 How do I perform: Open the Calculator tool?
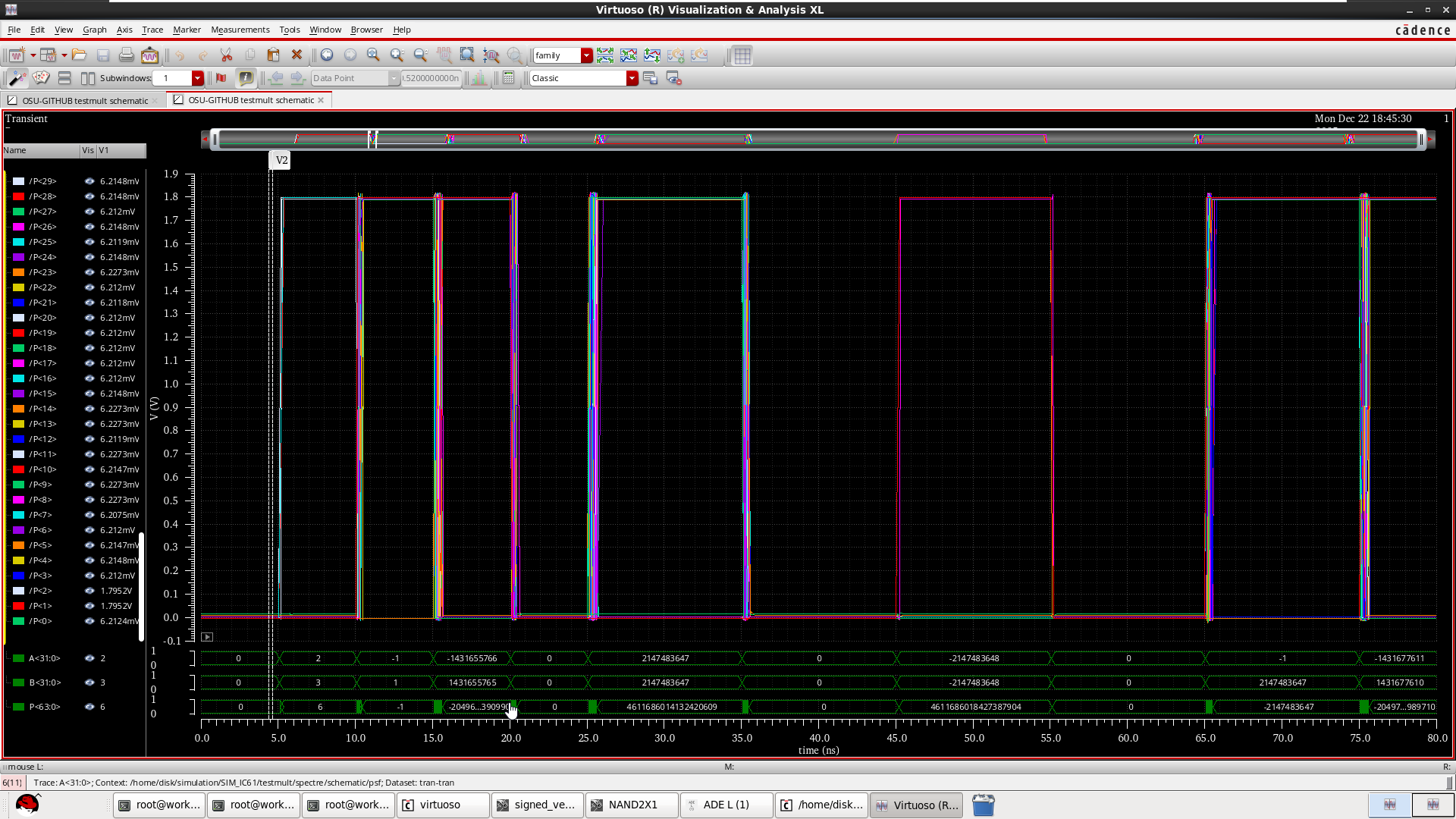[x=507, y=77]
